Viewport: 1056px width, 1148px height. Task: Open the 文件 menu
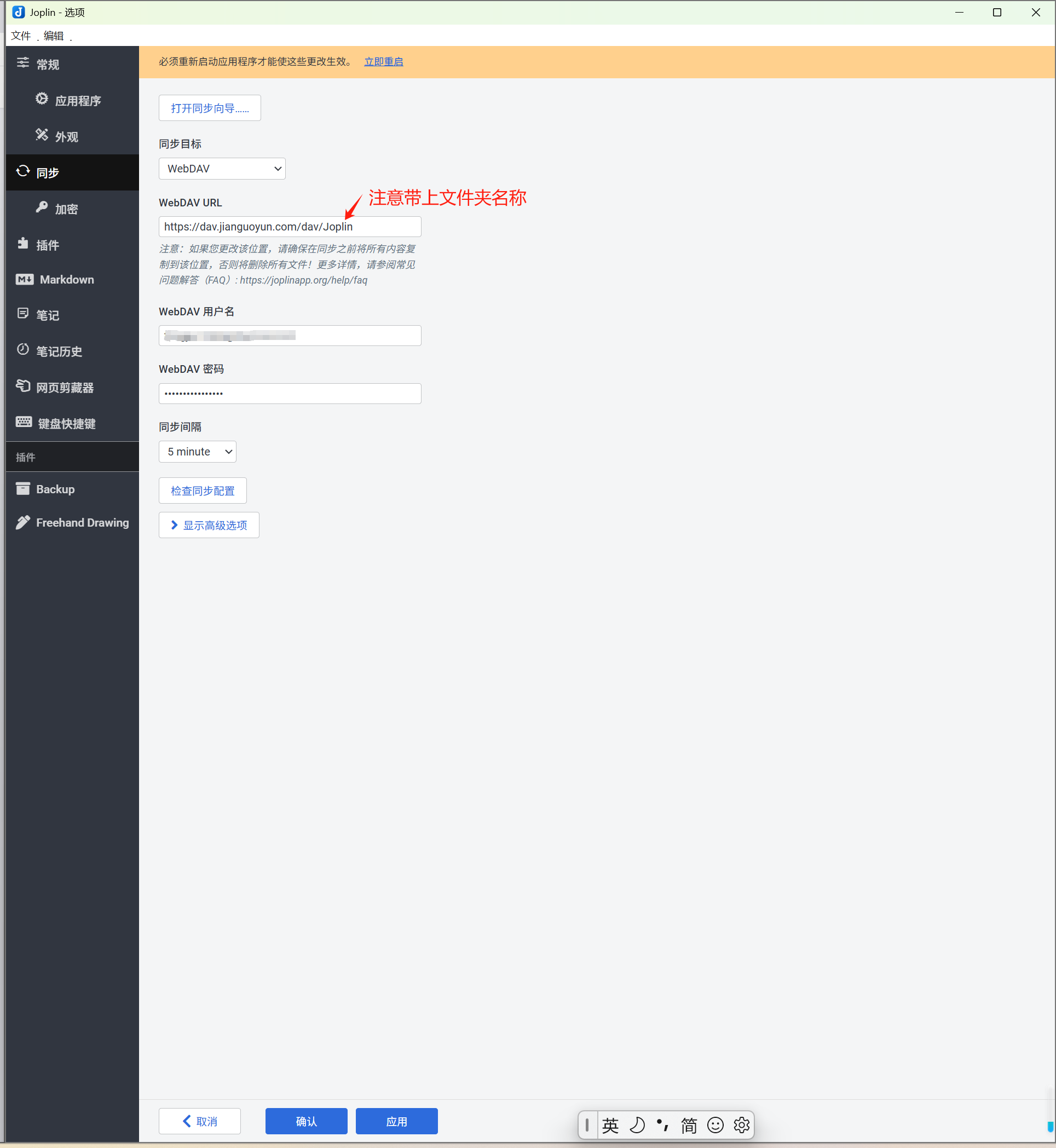pyautogui.click(x=21, y=36)
